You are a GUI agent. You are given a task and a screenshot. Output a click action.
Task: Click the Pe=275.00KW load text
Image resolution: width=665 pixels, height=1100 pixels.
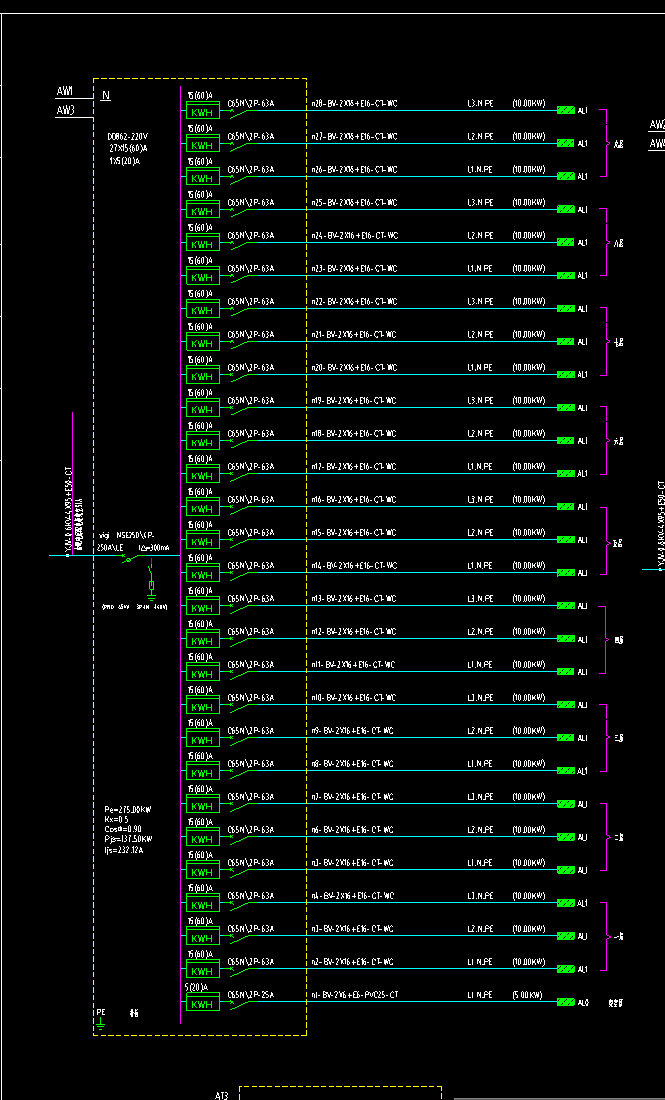click(x=128, y=809)
